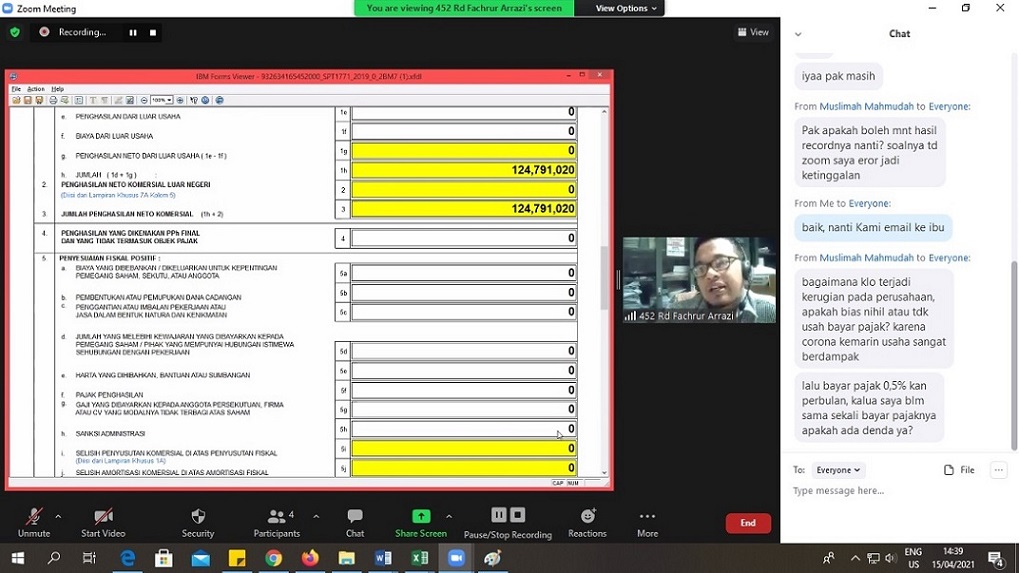Click the File attach button in chat
1019x573 pixels.
coord(959,470)
